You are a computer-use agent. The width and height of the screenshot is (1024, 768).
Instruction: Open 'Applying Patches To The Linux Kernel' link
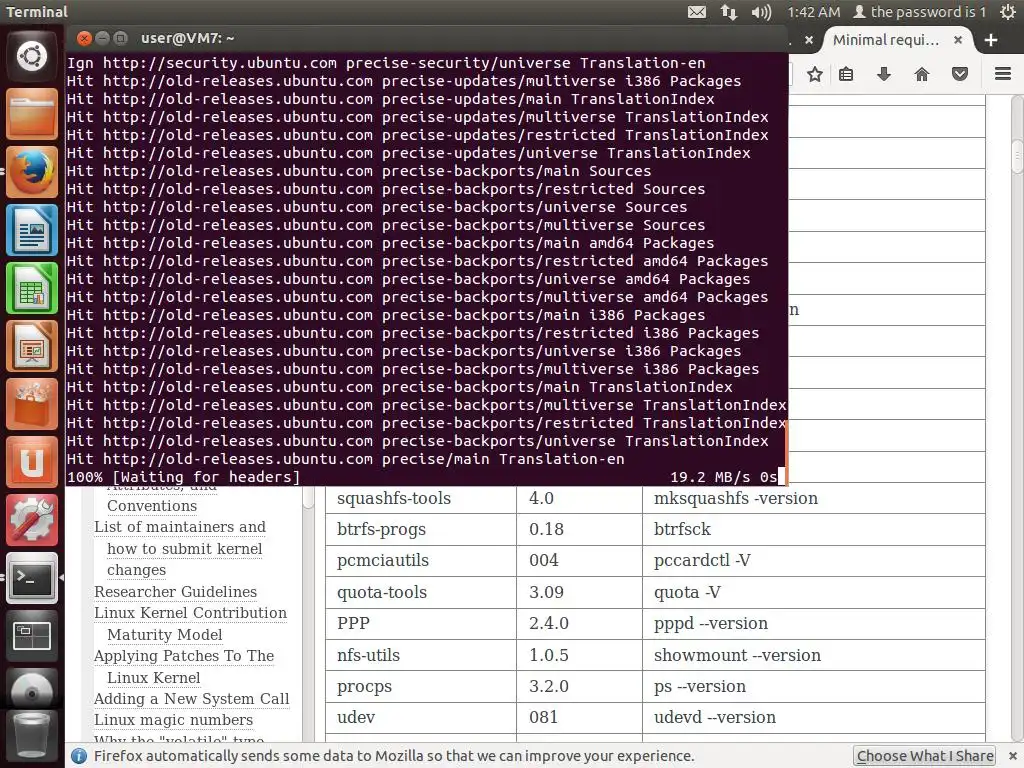coord(184,666)
